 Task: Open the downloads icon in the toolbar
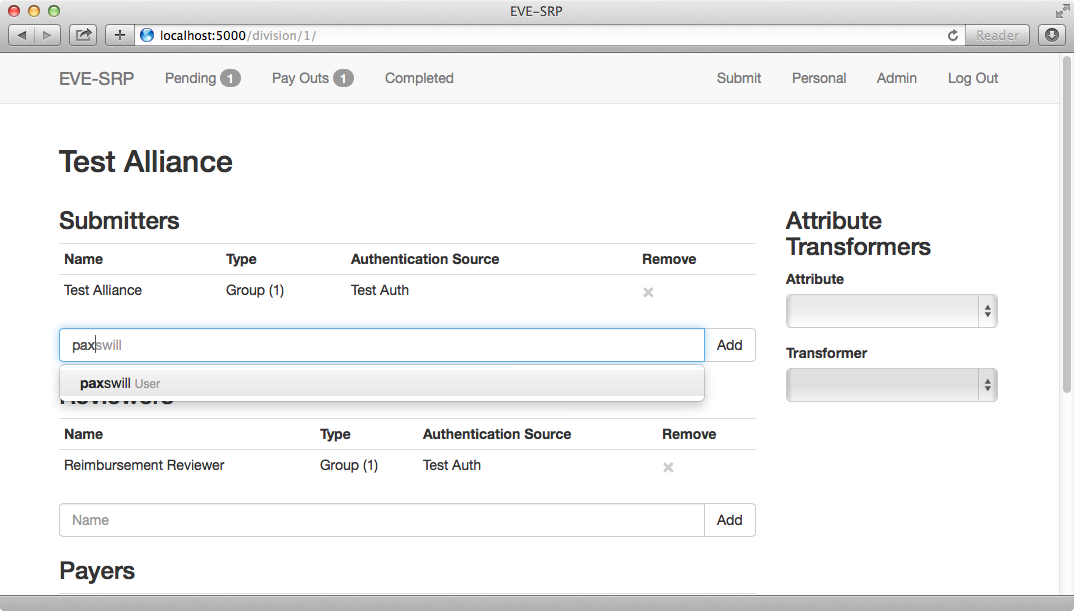tap(1052, 35)
